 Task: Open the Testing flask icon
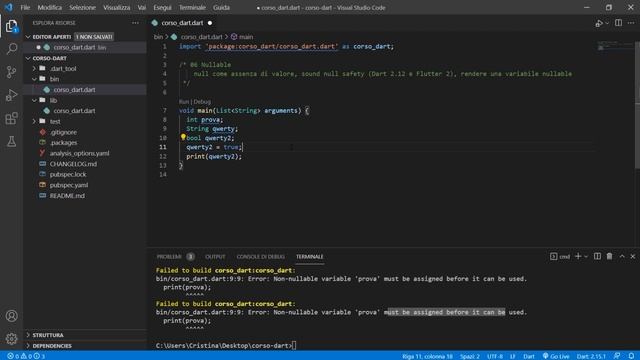[x=11, y=141]
